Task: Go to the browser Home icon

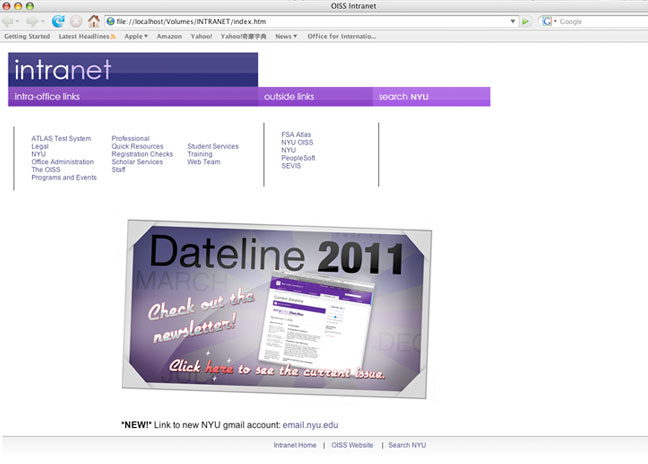Action: click(x=94, y=21)
